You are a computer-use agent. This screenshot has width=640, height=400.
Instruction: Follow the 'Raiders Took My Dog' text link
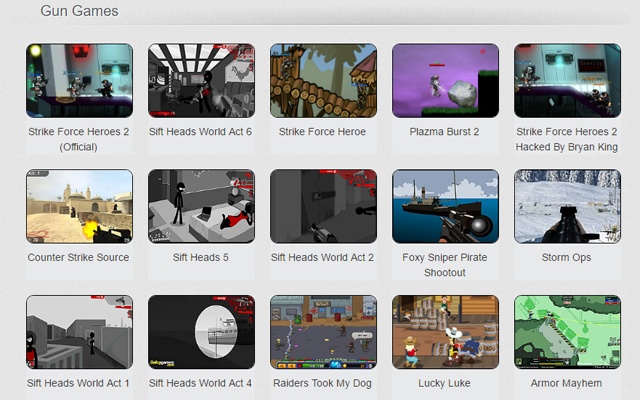pyautogui.click(x=322, y=383)
